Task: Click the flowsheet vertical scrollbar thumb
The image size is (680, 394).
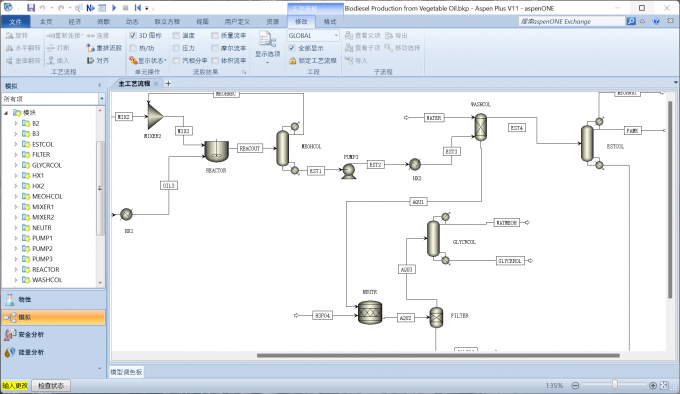Action: point(670,200)
